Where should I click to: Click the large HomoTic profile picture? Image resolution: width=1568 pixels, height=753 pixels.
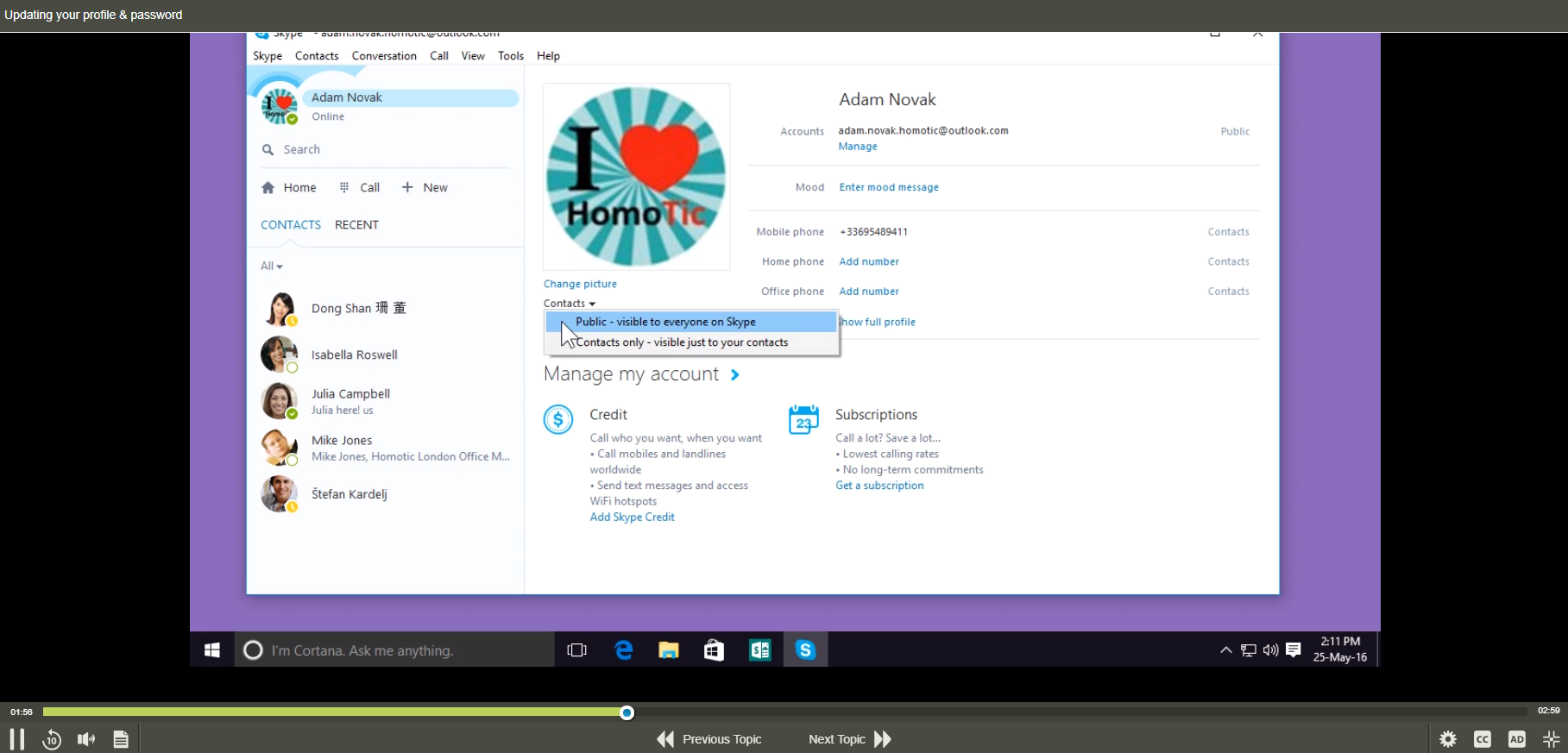[636, 177]
